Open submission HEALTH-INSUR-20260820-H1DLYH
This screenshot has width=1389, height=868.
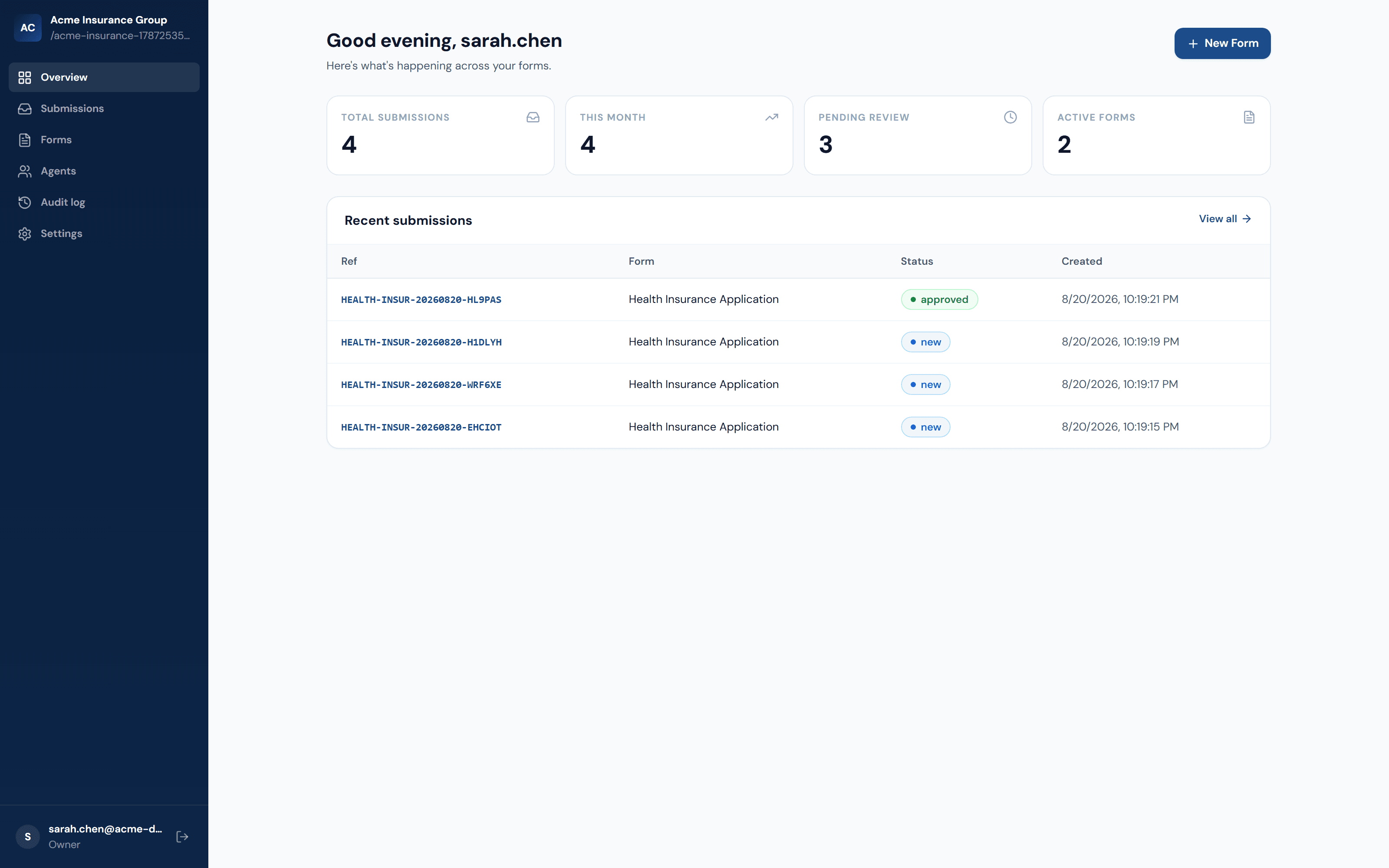(421, 342)
